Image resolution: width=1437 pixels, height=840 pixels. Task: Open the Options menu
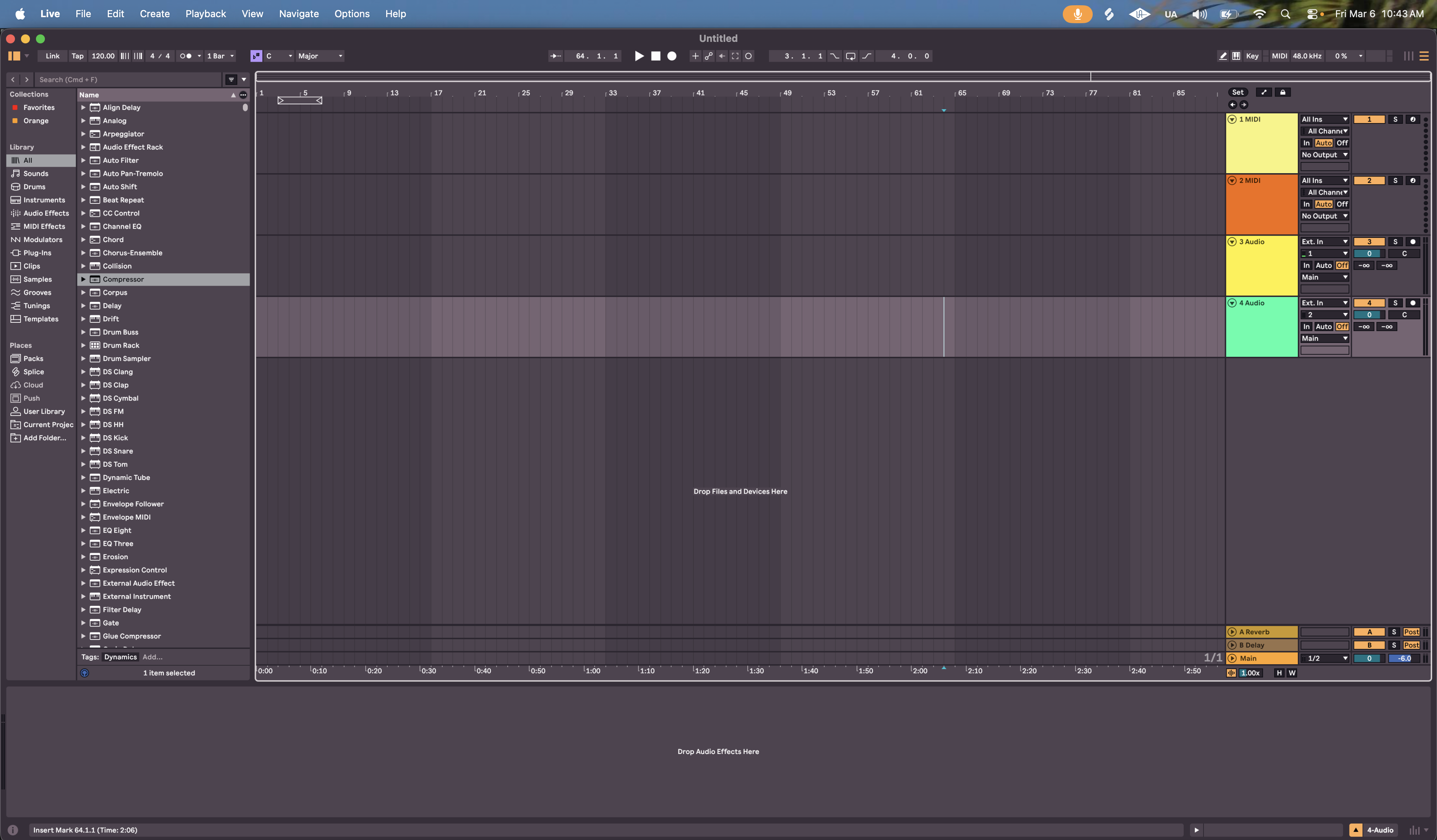pyautogui.click(x=352, y=14)
